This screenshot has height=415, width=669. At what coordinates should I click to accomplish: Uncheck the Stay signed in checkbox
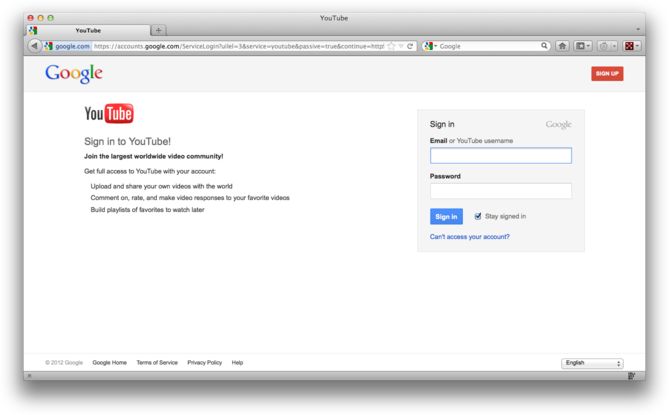coord(478,216)
